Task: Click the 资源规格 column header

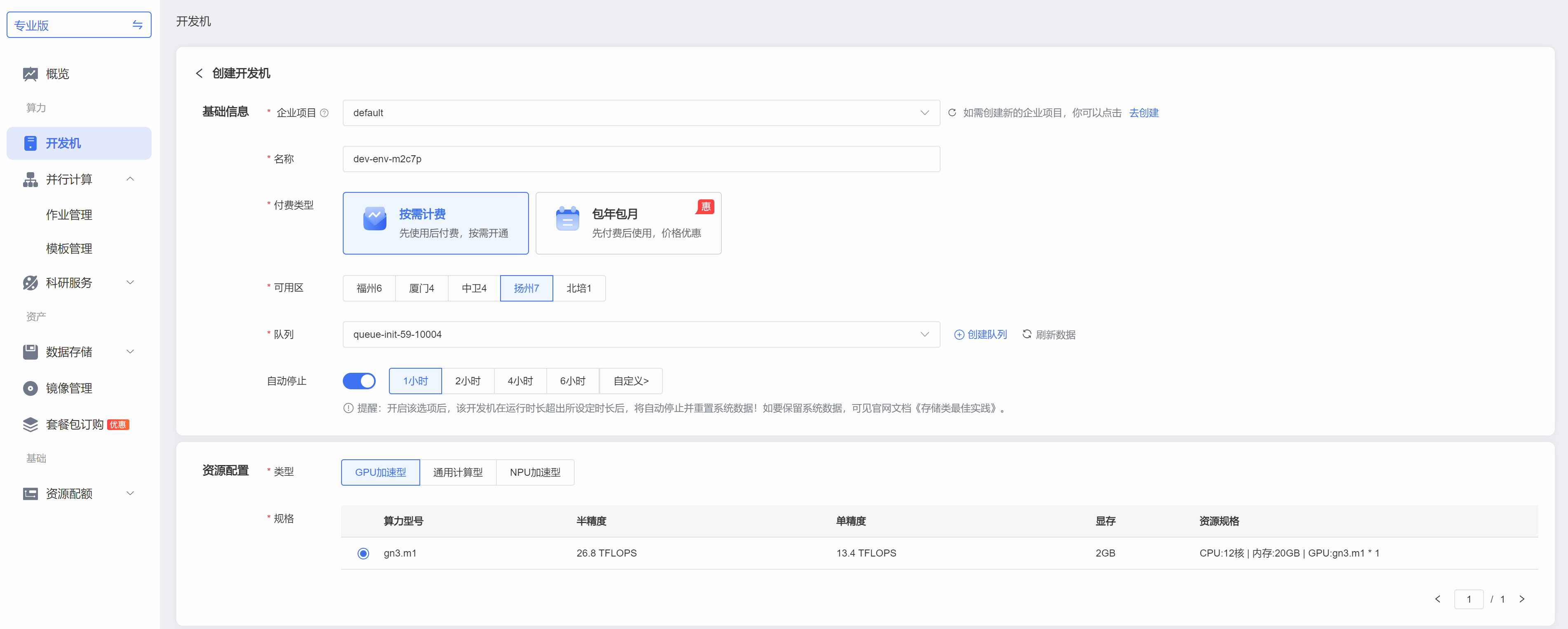Action: click(x=1219, y=521)
